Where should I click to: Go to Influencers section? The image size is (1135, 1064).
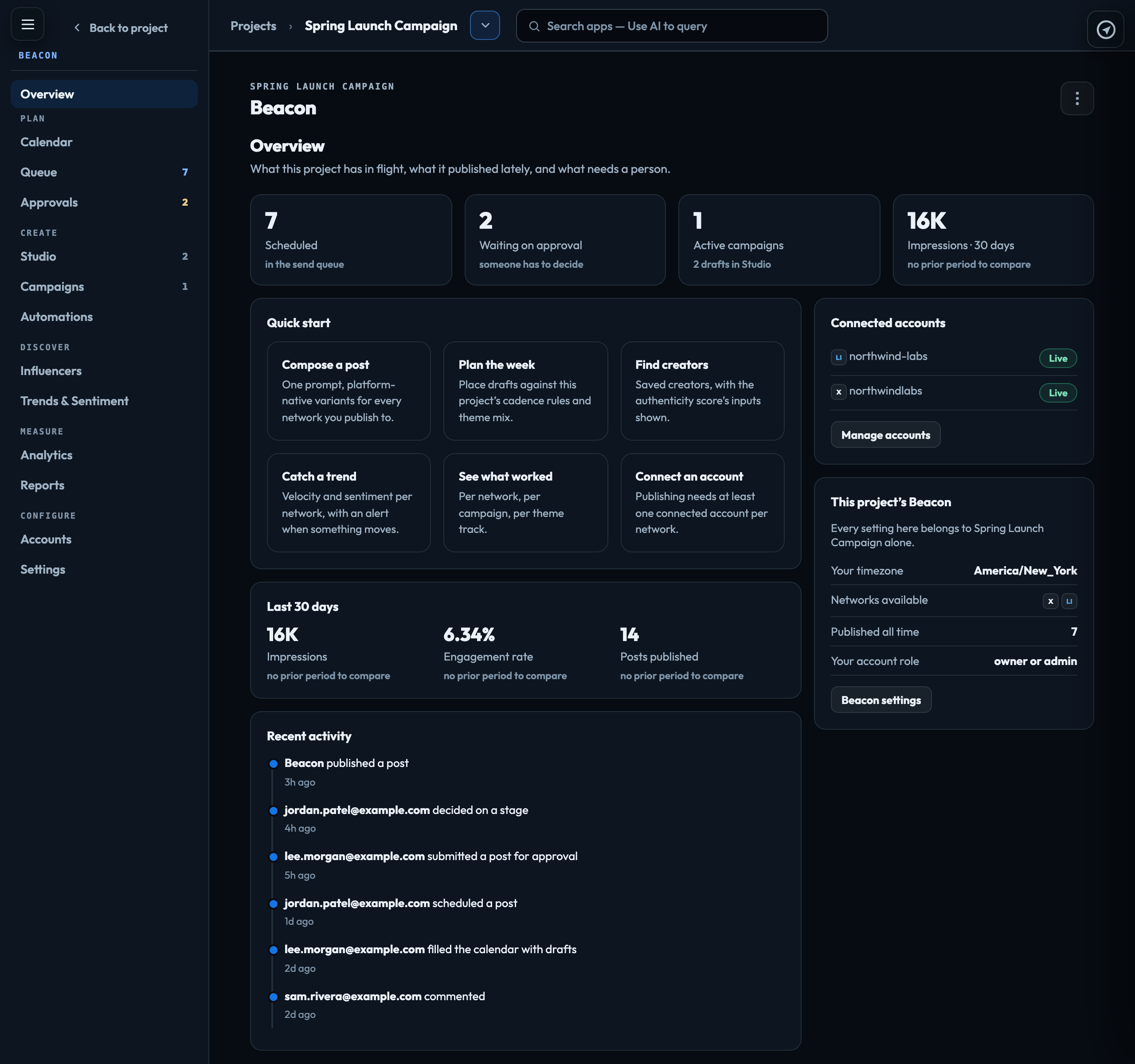[104, 371]
